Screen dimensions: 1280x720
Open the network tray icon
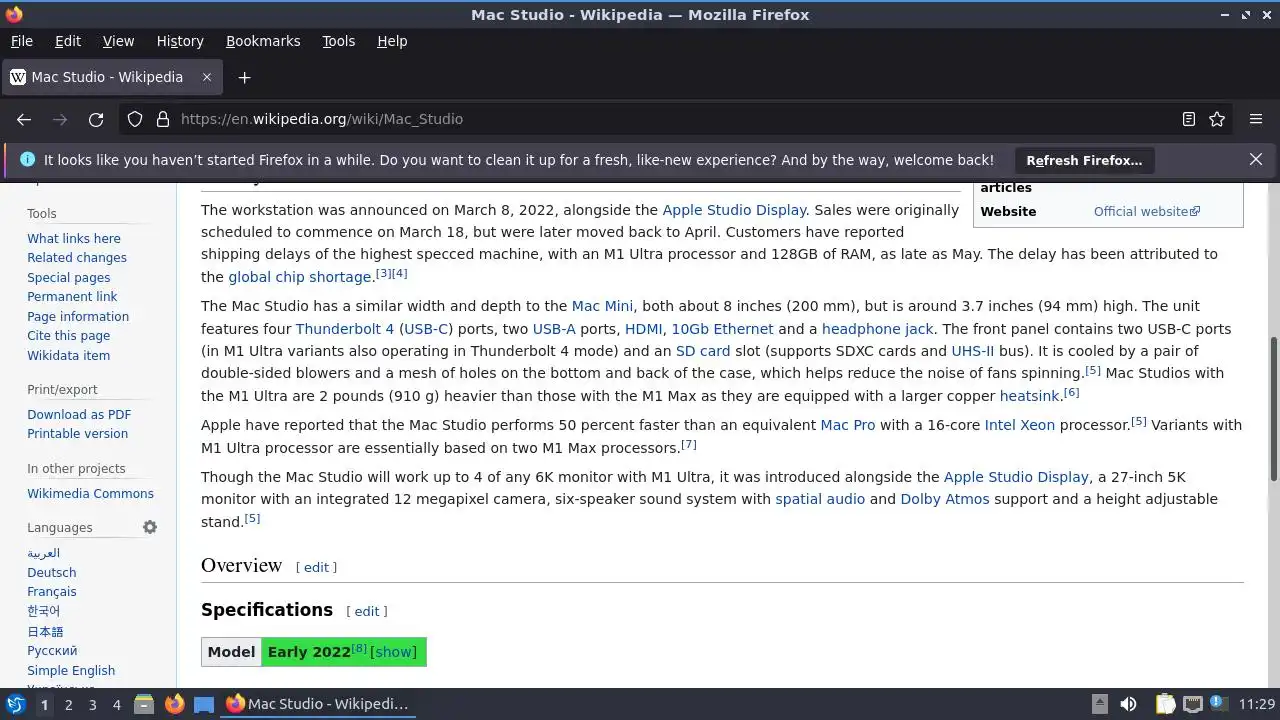click(1193, 704)
